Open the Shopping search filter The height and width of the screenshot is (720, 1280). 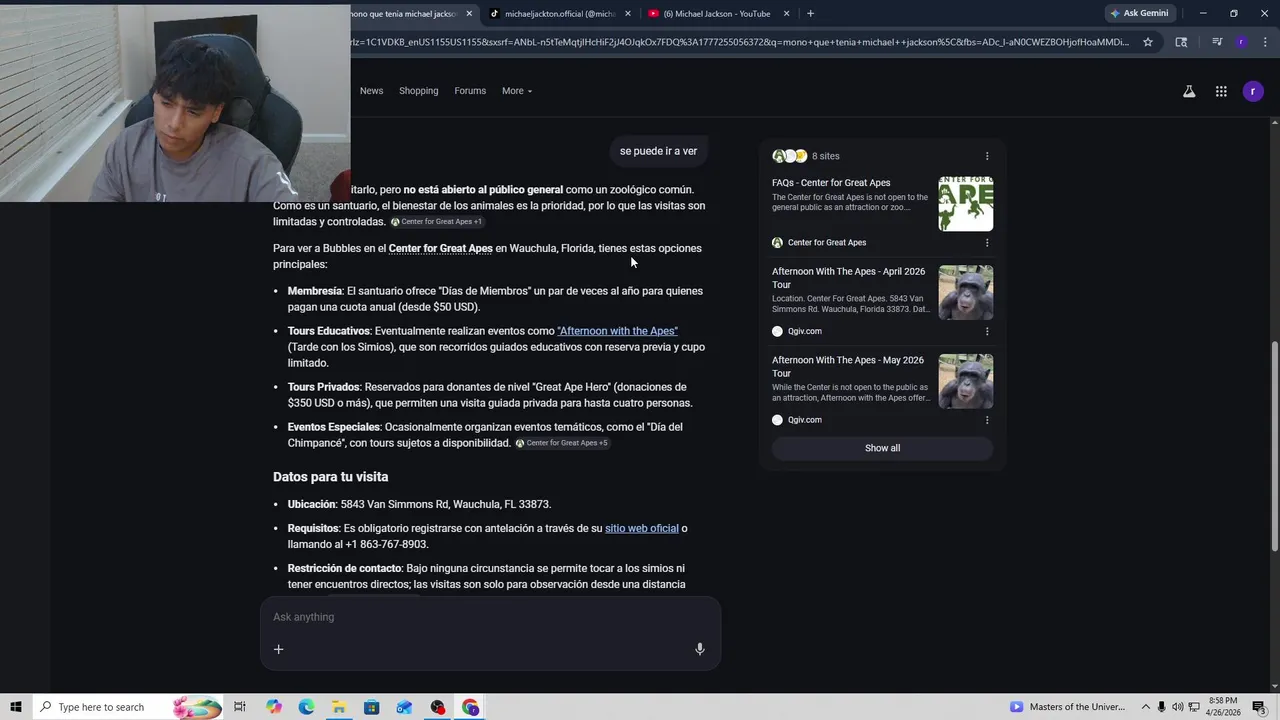(418, 91)
